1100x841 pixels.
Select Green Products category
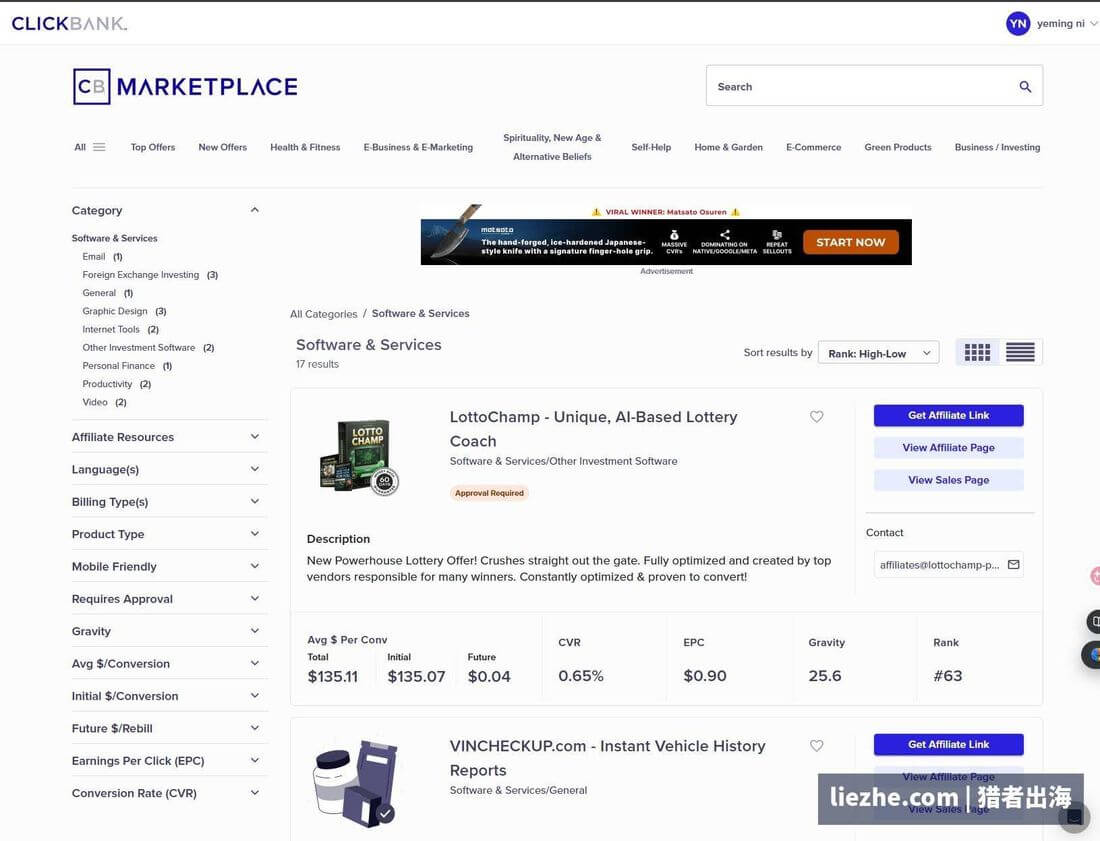(x=898, y=147)
